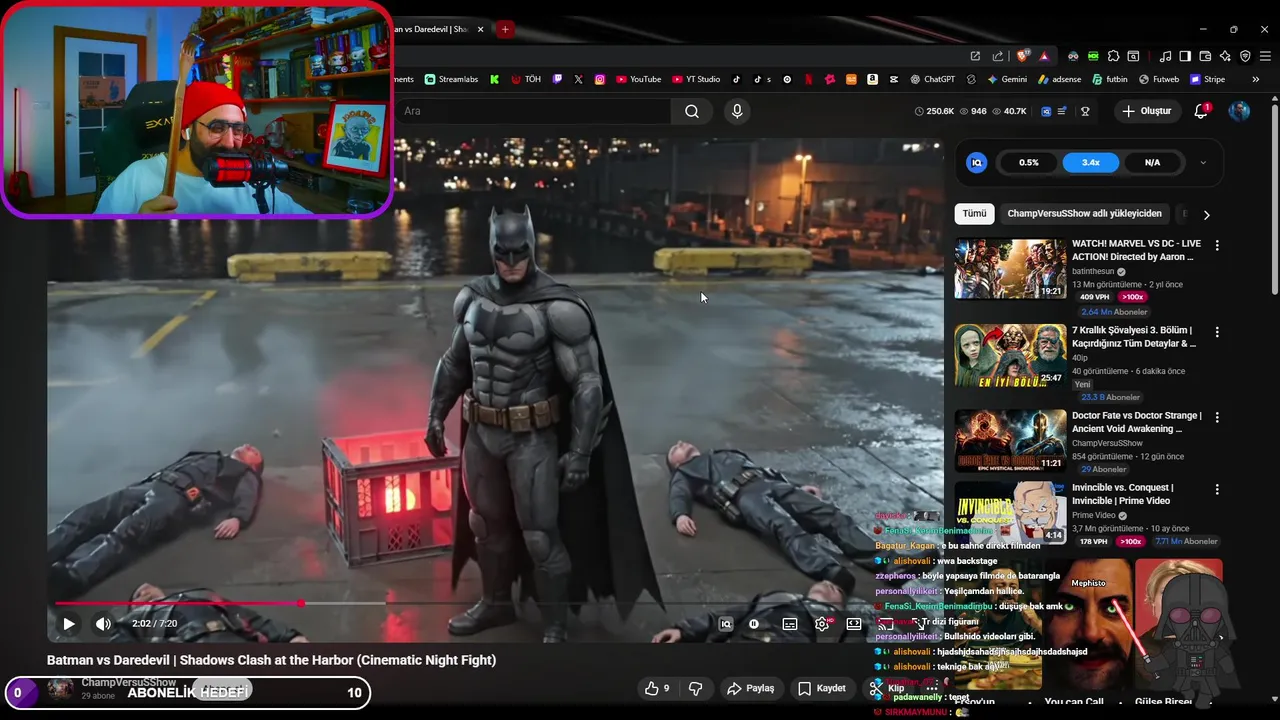The height and width of the screenshot is (720, 1280).
Task: Toggle the autoplay switch in player
Action: (x=754, y=624)
